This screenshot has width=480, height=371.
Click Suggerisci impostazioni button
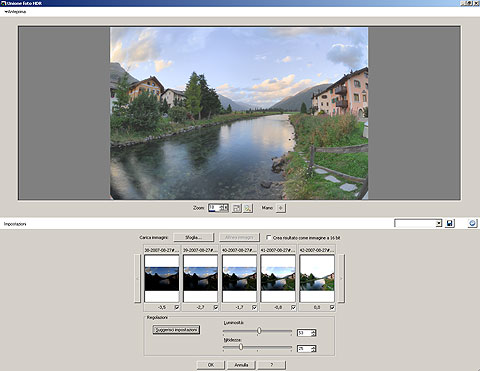176,330
